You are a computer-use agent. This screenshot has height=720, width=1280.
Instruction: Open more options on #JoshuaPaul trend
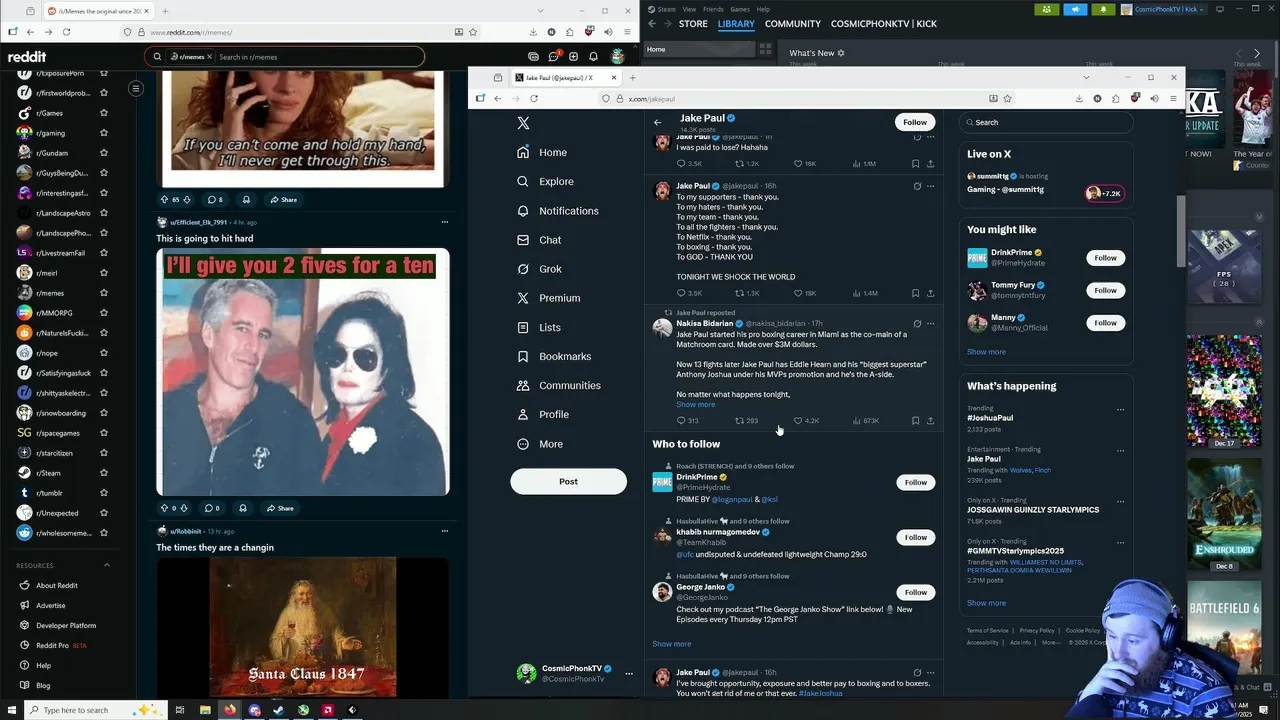pyautogui.click(x=1120, y=410)
